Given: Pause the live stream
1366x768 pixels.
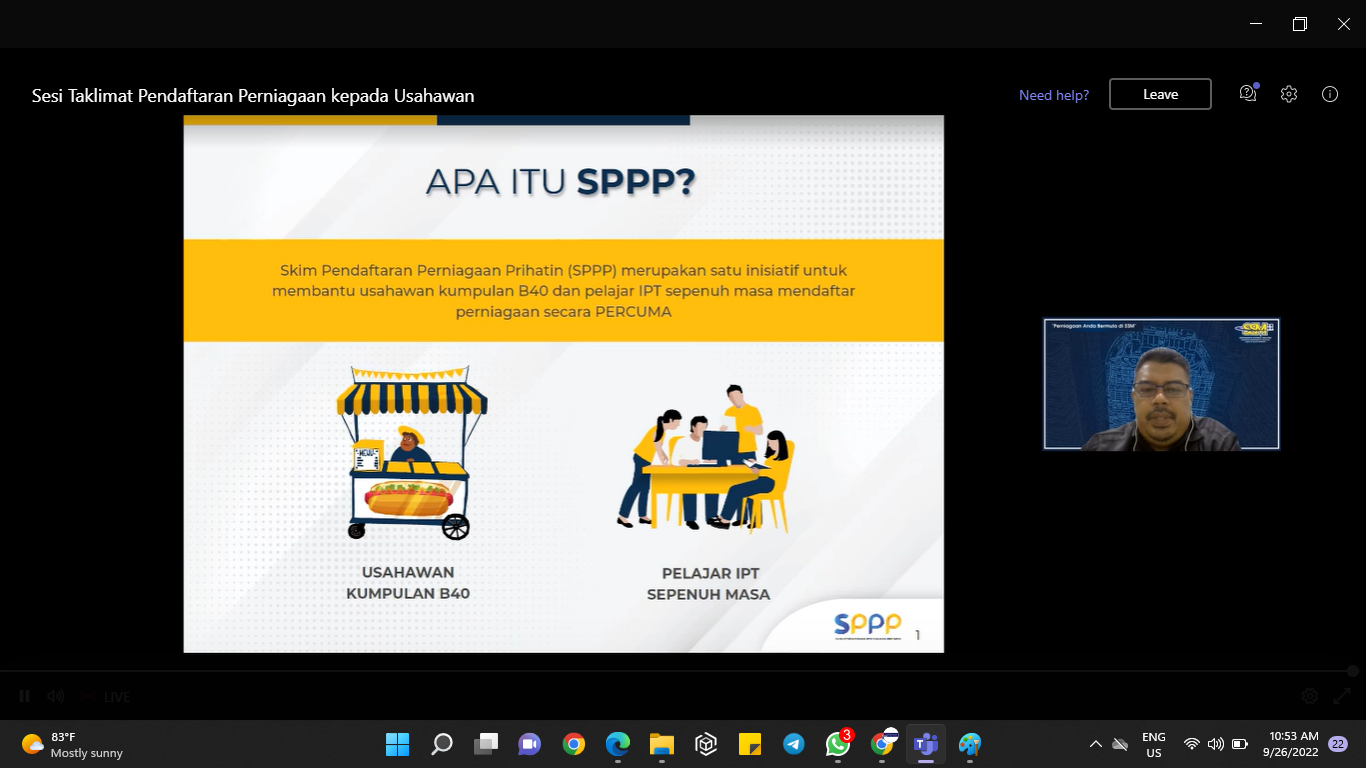Looking at the screenshot, I should 25,696.
